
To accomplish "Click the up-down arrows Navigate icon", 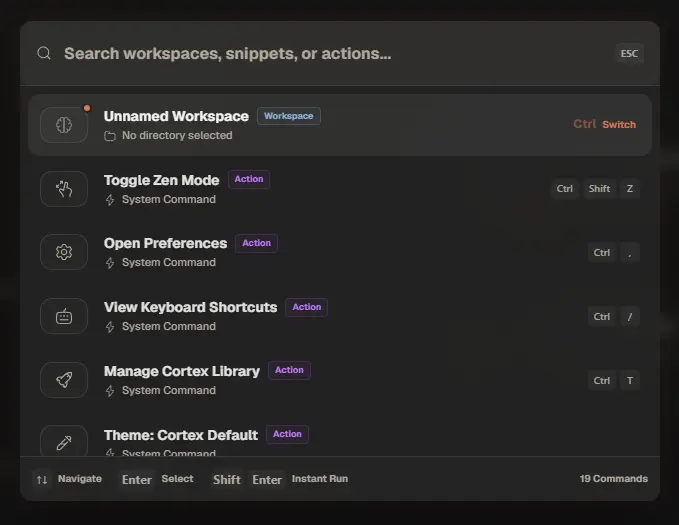I will [x=42, y=480].
